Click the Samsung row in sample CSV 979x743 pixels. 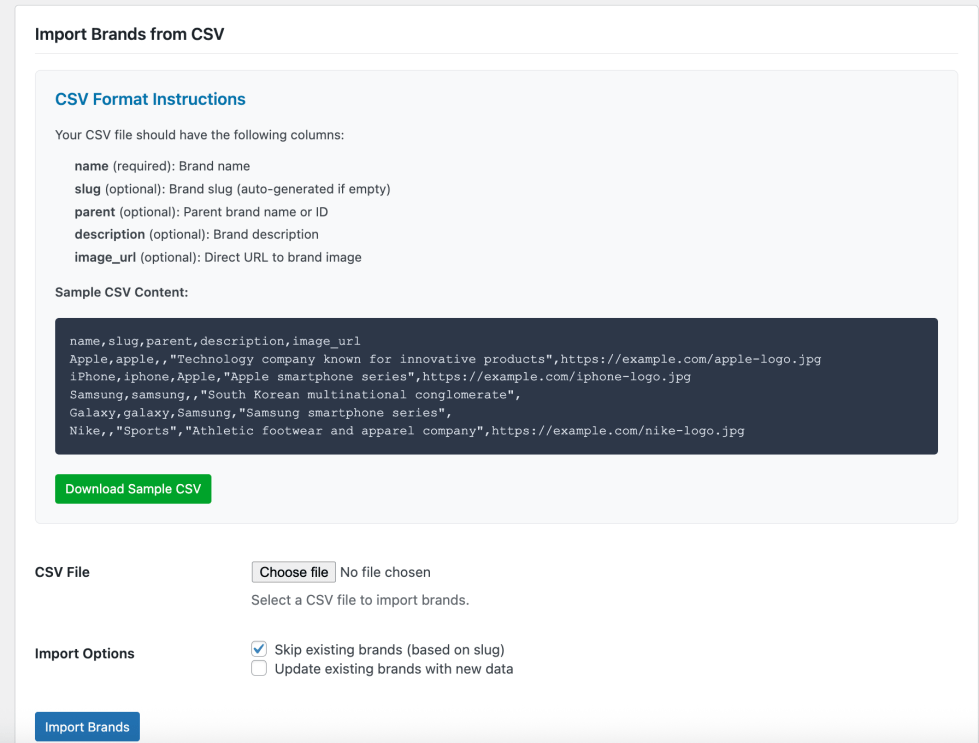295,395
